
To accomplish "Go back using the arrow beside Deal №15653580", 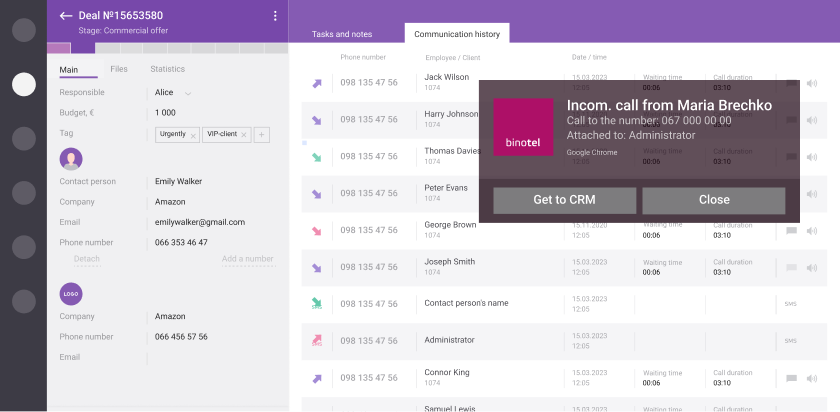I will coord(65,16).
